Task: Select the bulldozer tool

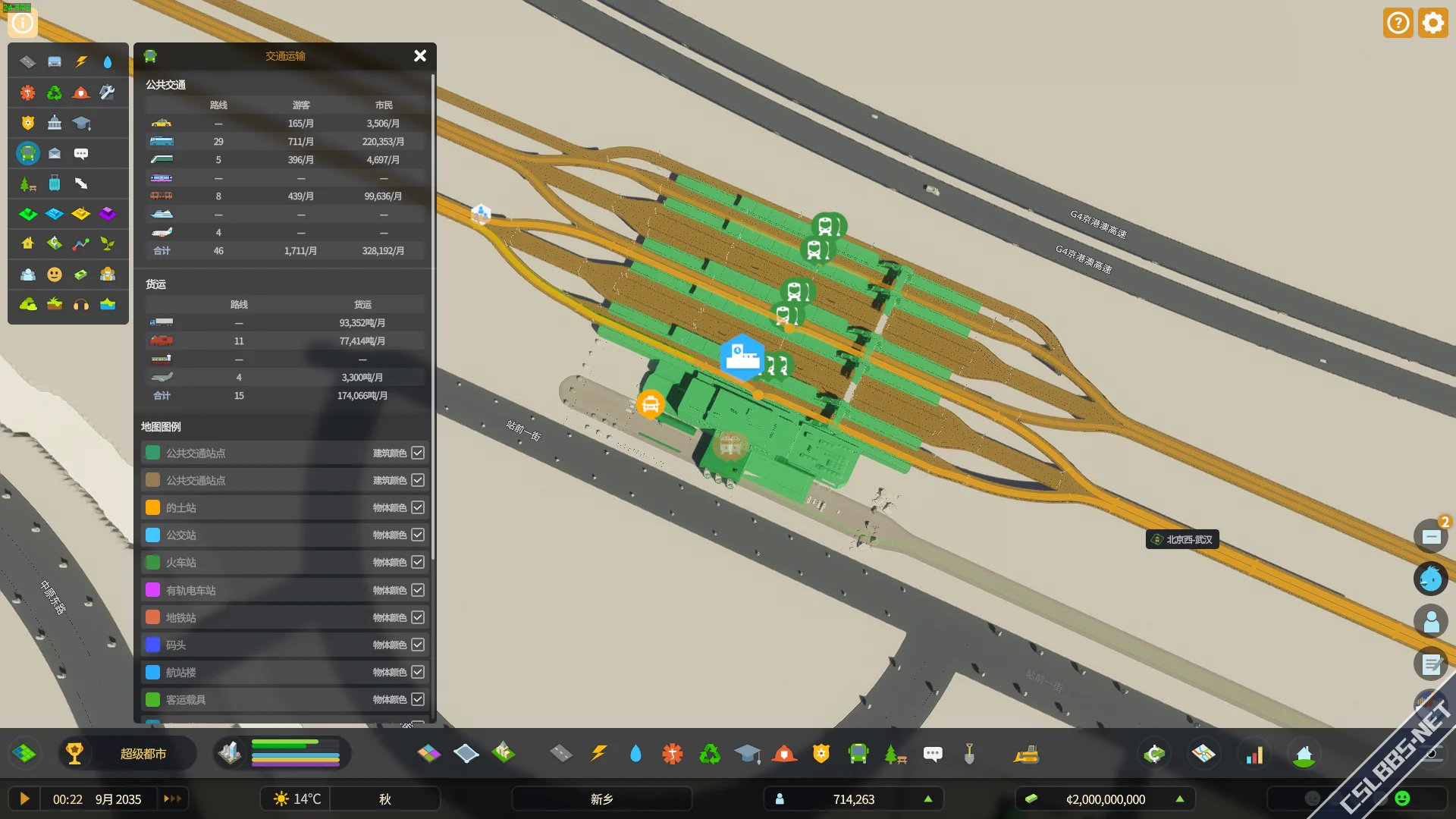Action: (1026, 754)
